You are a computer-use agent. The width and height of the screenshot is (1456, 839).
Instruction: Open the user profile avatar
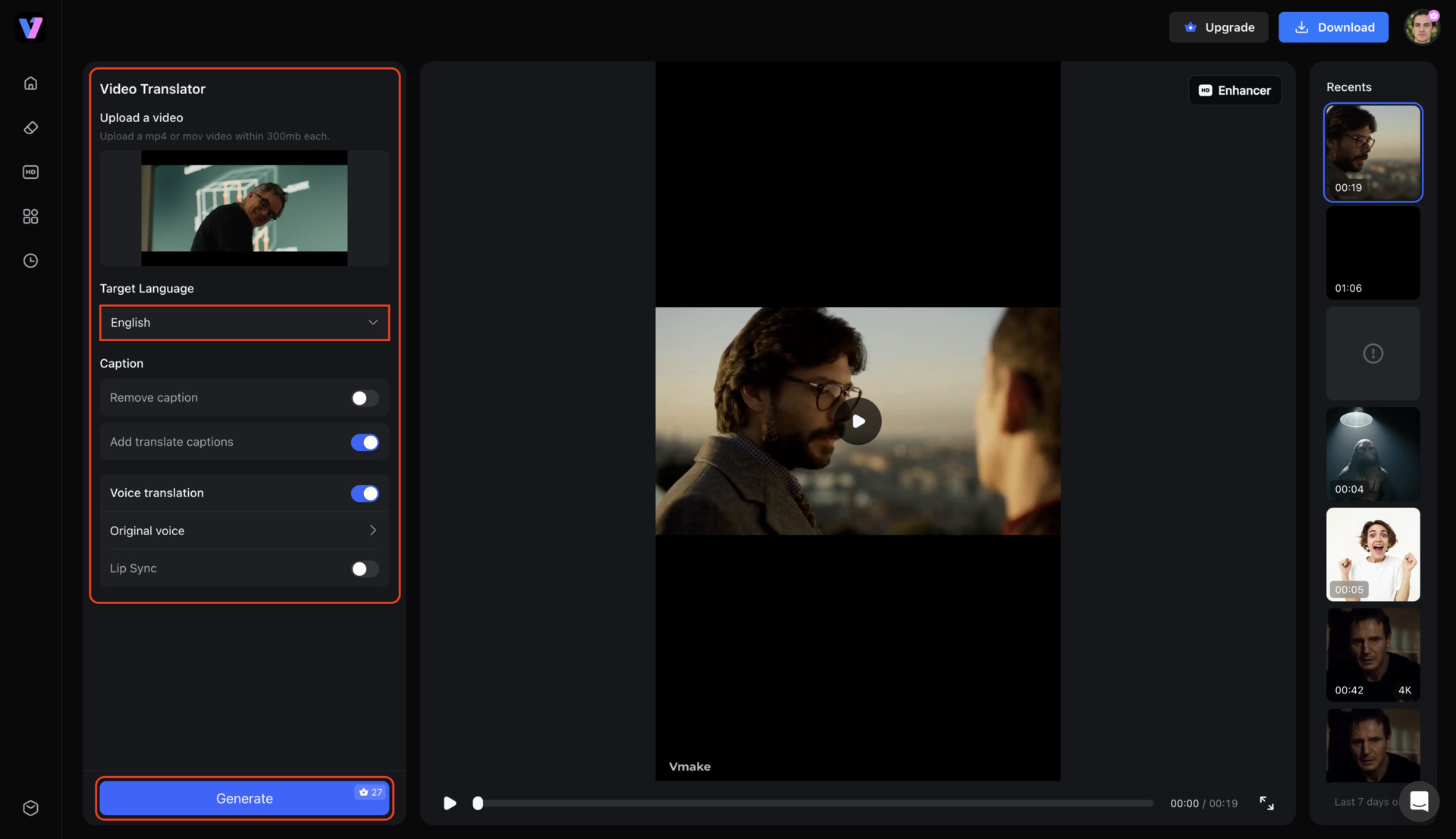1421,27
